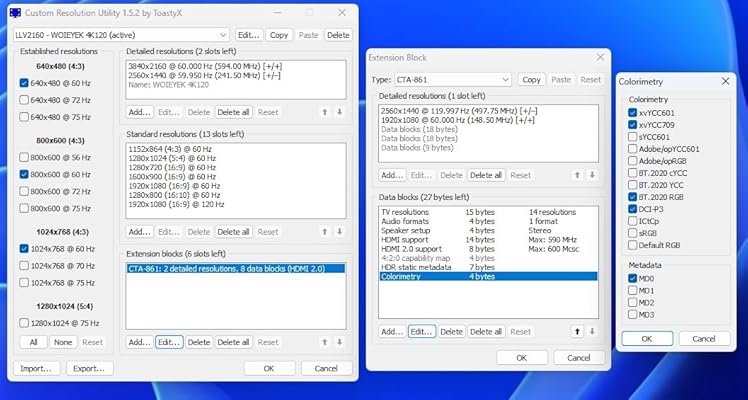Click Cancel in Extension Block dialog
This screenshot has width=748, height=400.
coord(579,358)
